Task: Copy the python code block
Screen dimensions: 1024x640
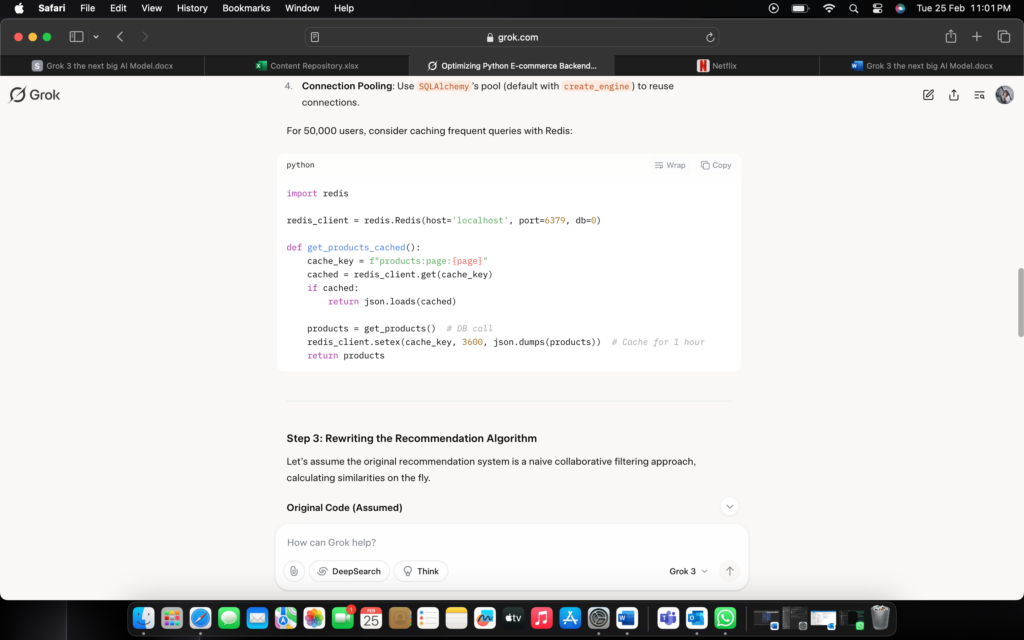Action: (716, 165)
